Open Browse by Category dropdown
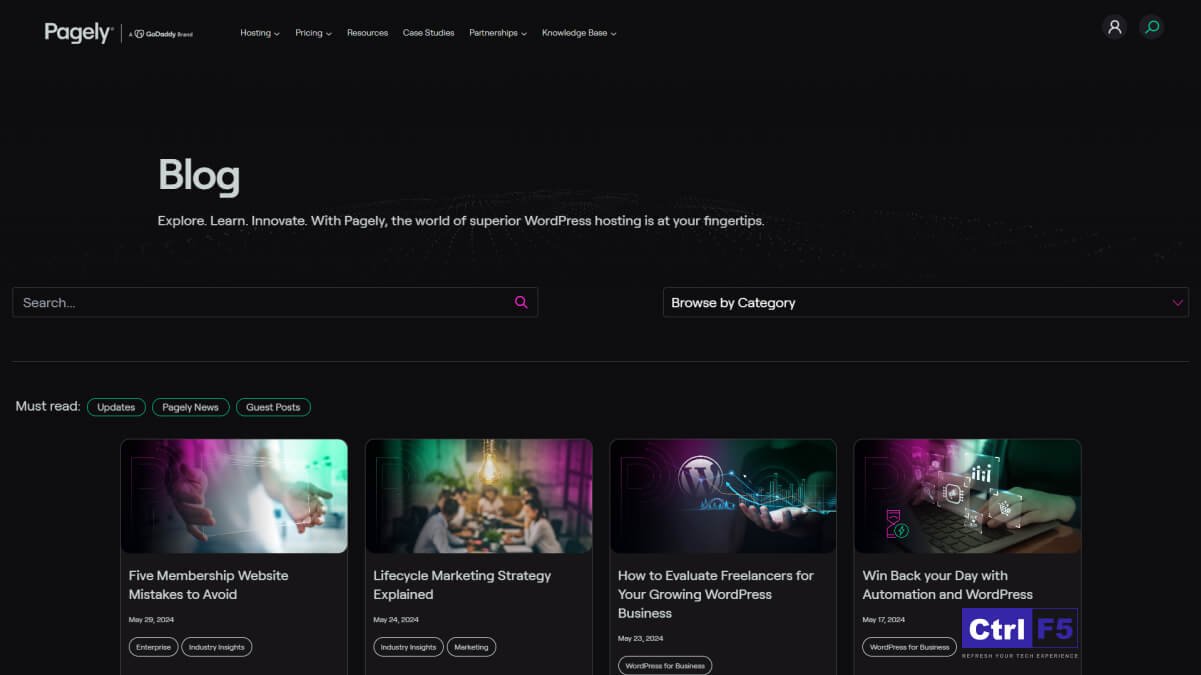 point(925,302)
